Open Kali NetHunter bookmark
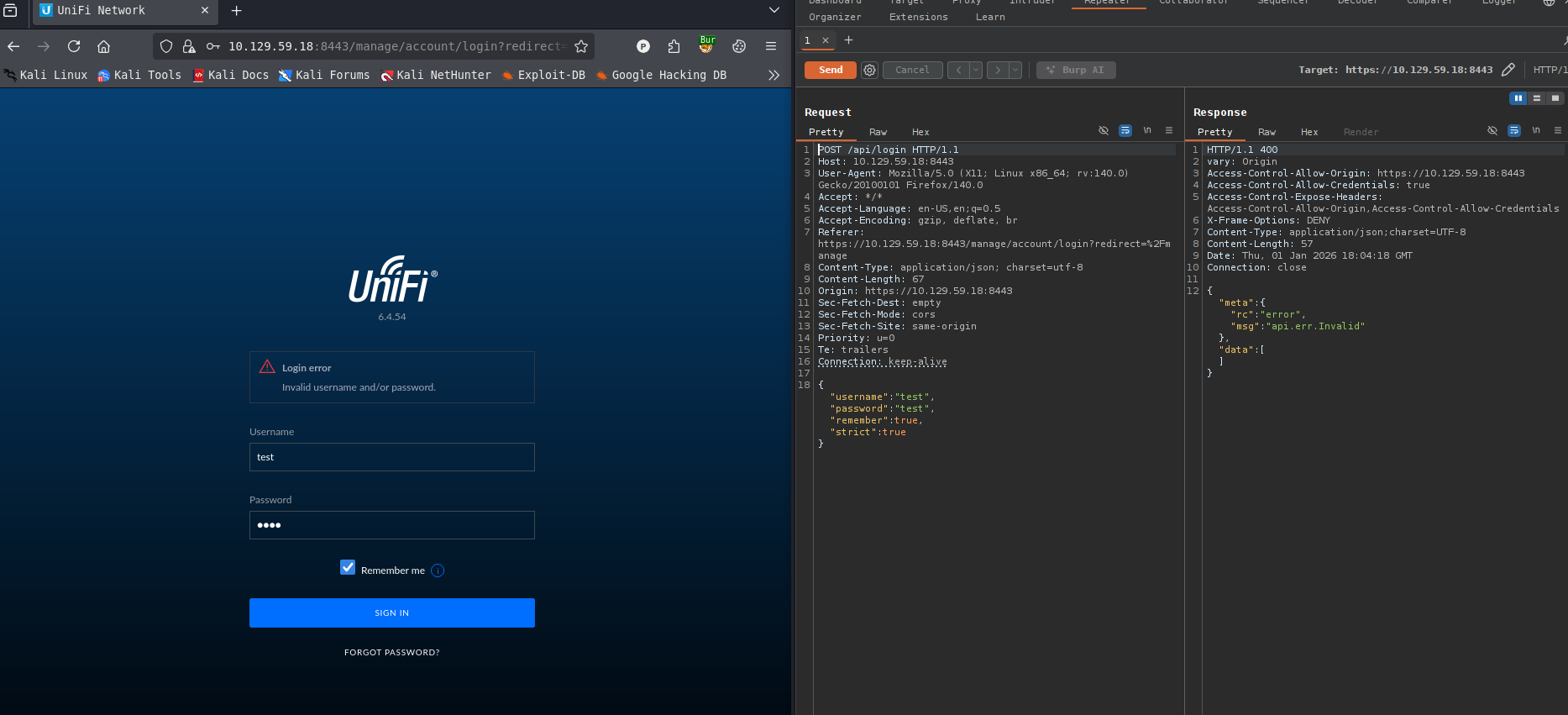Screen dimensions: 1568x715 tap(436, 75)
